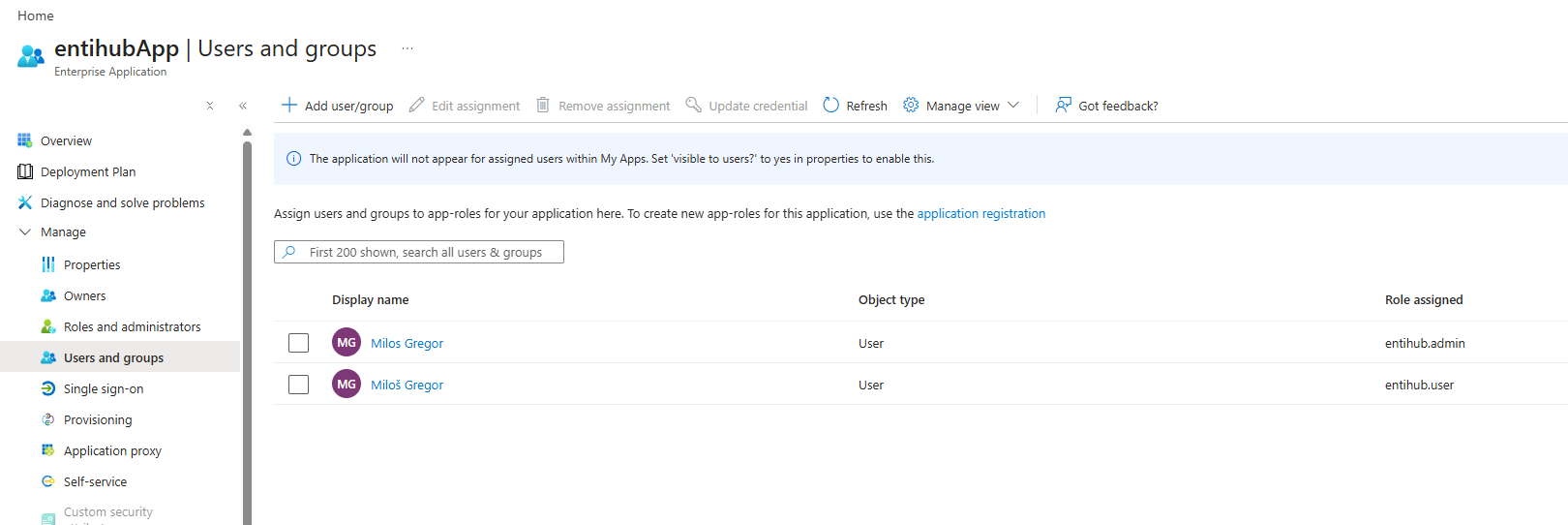The height and width of the screenshot is (525, 1568).
Task: Click the Properties bars icon
Action: 48,264
